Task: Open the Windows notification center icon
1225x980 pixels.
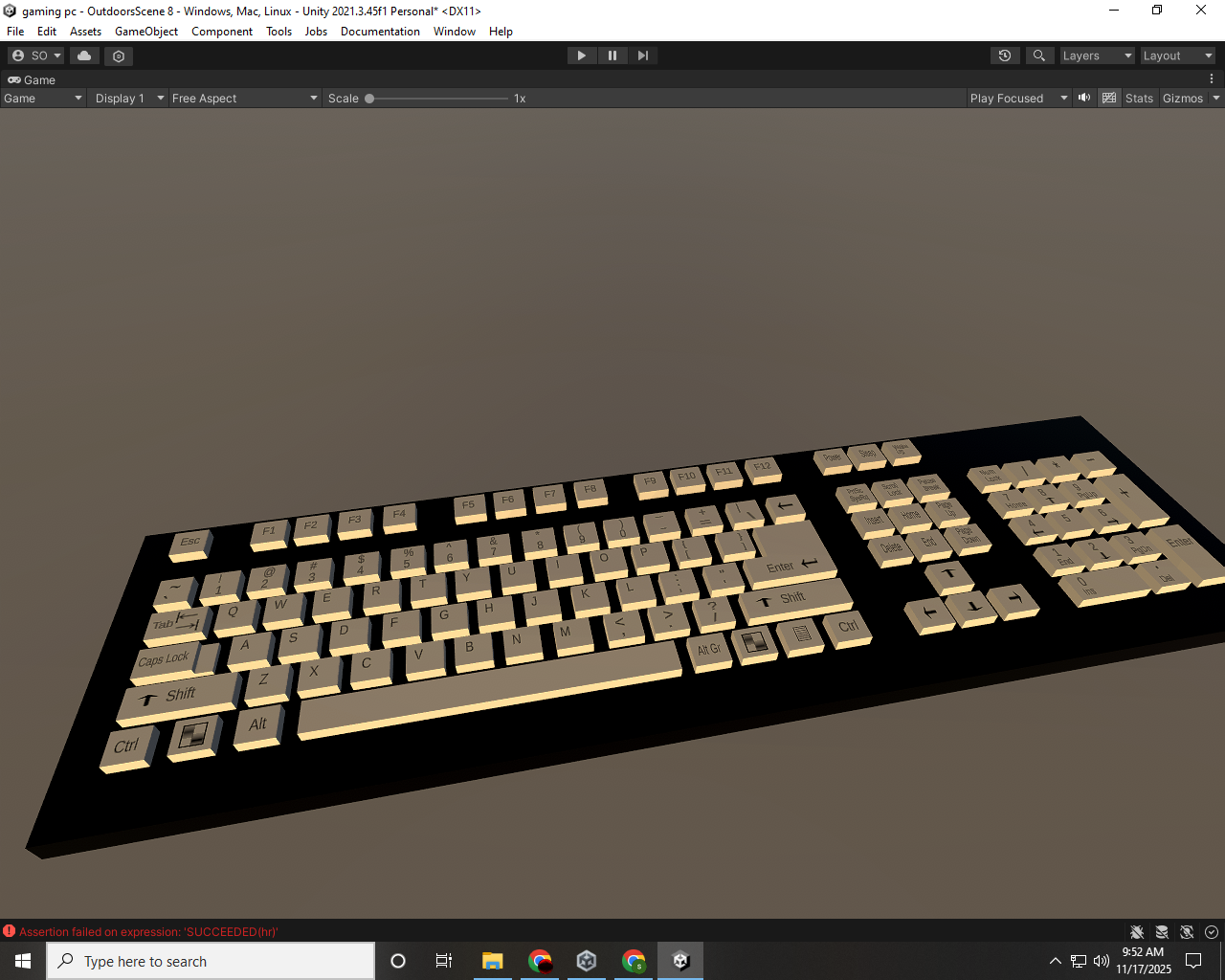Action: click(1193, 961)
